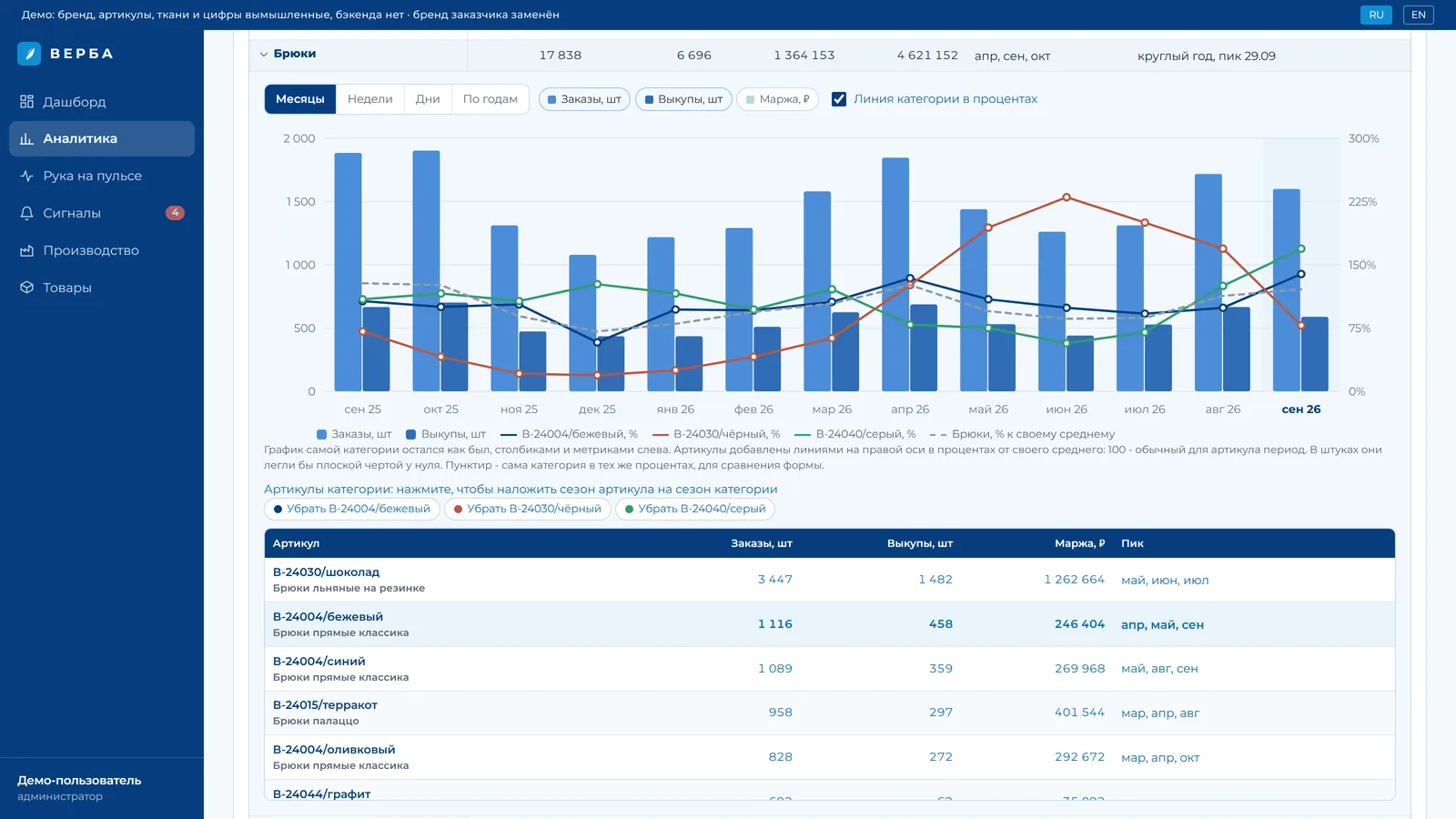The width and height of the screenshot is (1456, 819).
Task: Toggle the Заказы, шт series chip
Action: point(584,99)
